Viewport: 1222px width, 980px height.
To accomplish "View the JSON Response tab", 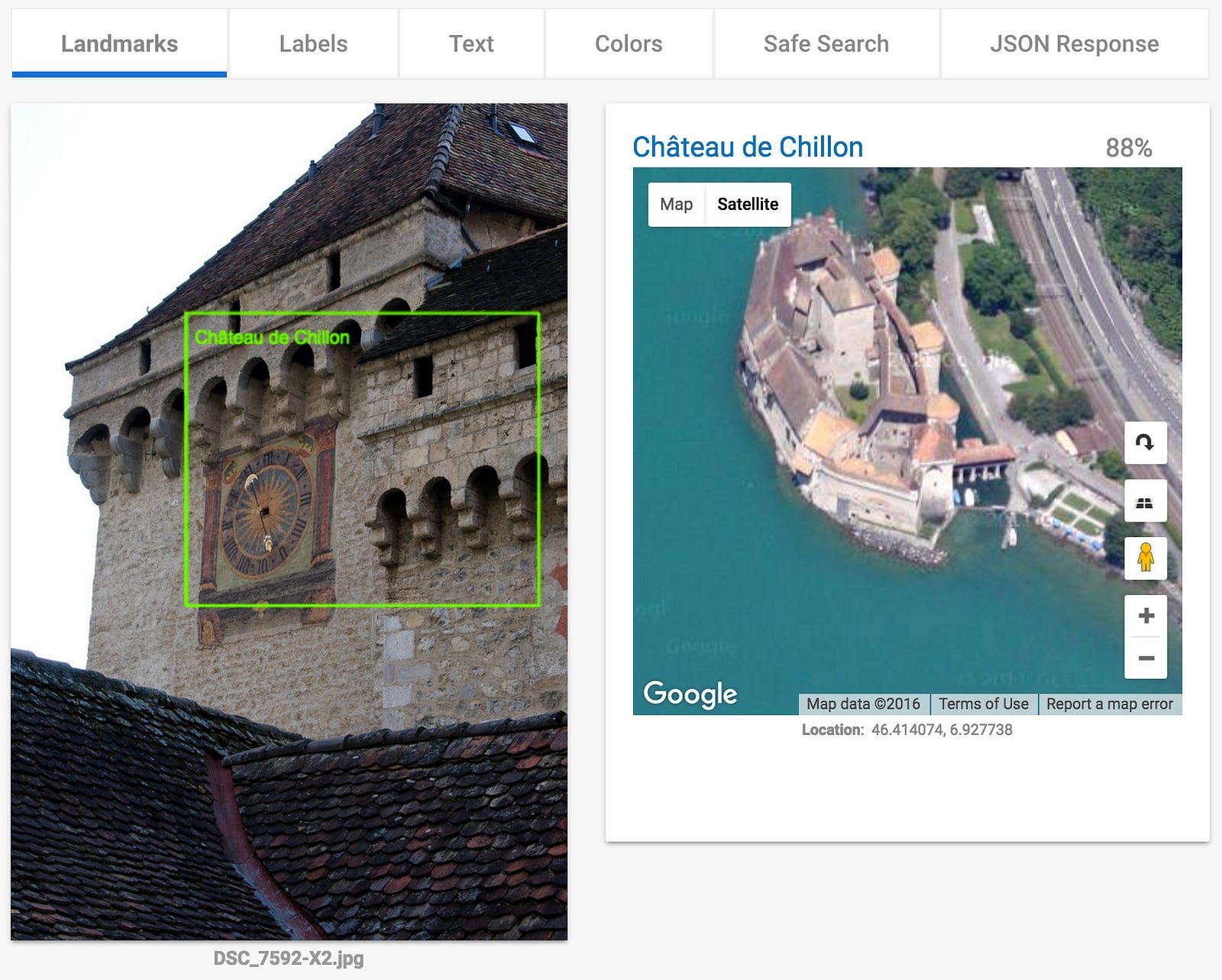I will coord(1075,44).
